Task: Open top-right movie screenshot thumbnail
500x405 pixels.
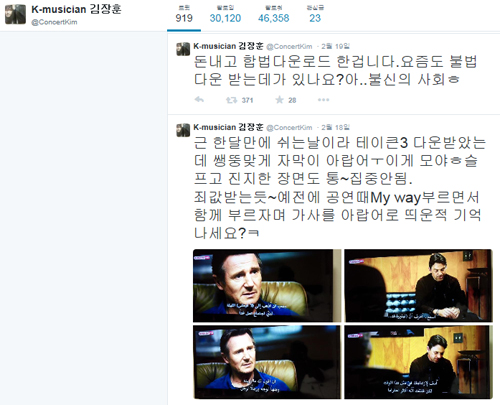Action: 418,286
